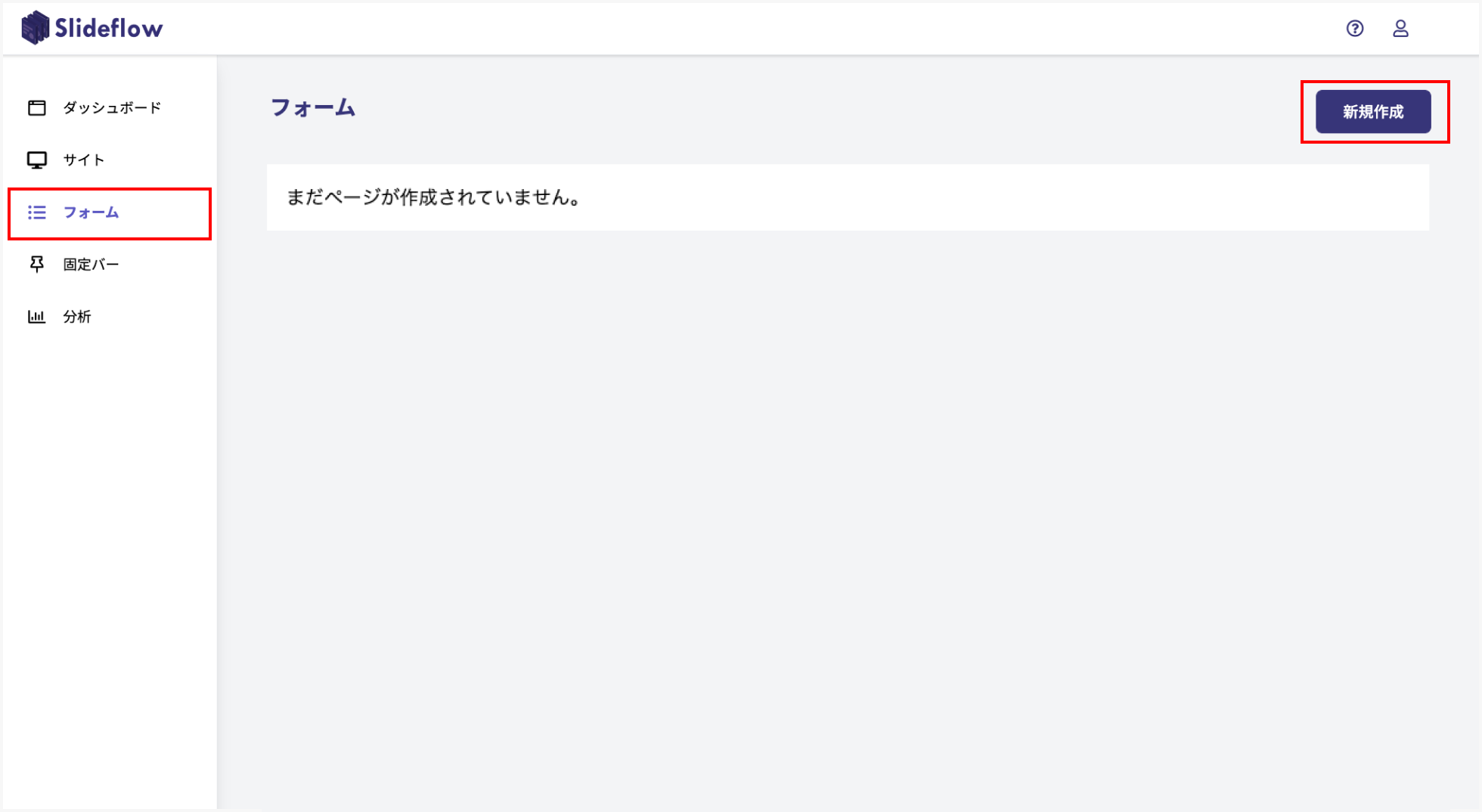This screenshot has width=1482, height=812.
Task: Click the empty center of the top header bar
Action: pyautogui.click(x=741, y=29)
